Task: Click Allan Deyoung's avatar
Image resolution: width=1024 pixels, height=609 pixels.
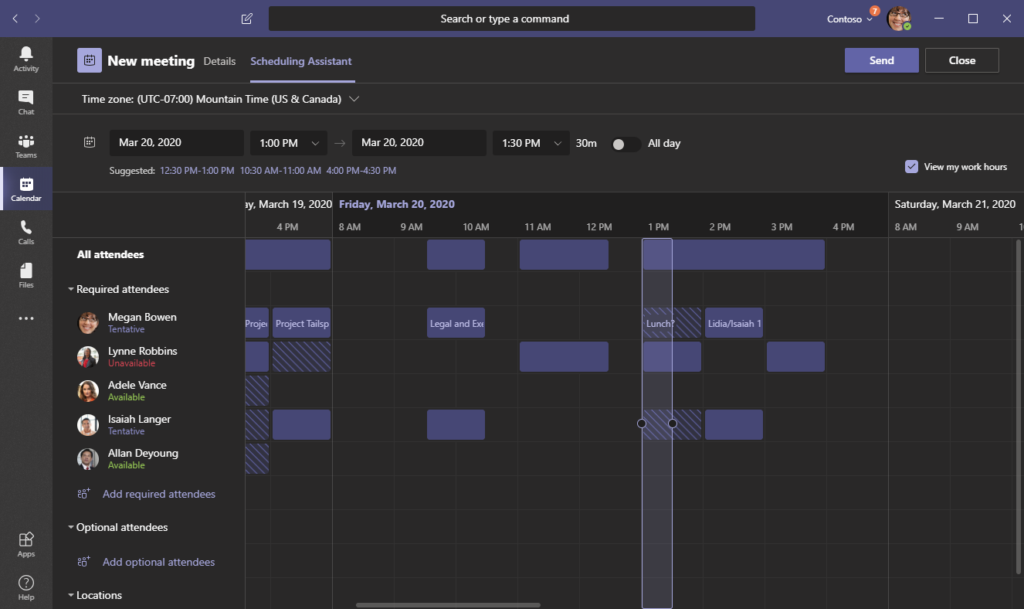Action: [88, 458]
